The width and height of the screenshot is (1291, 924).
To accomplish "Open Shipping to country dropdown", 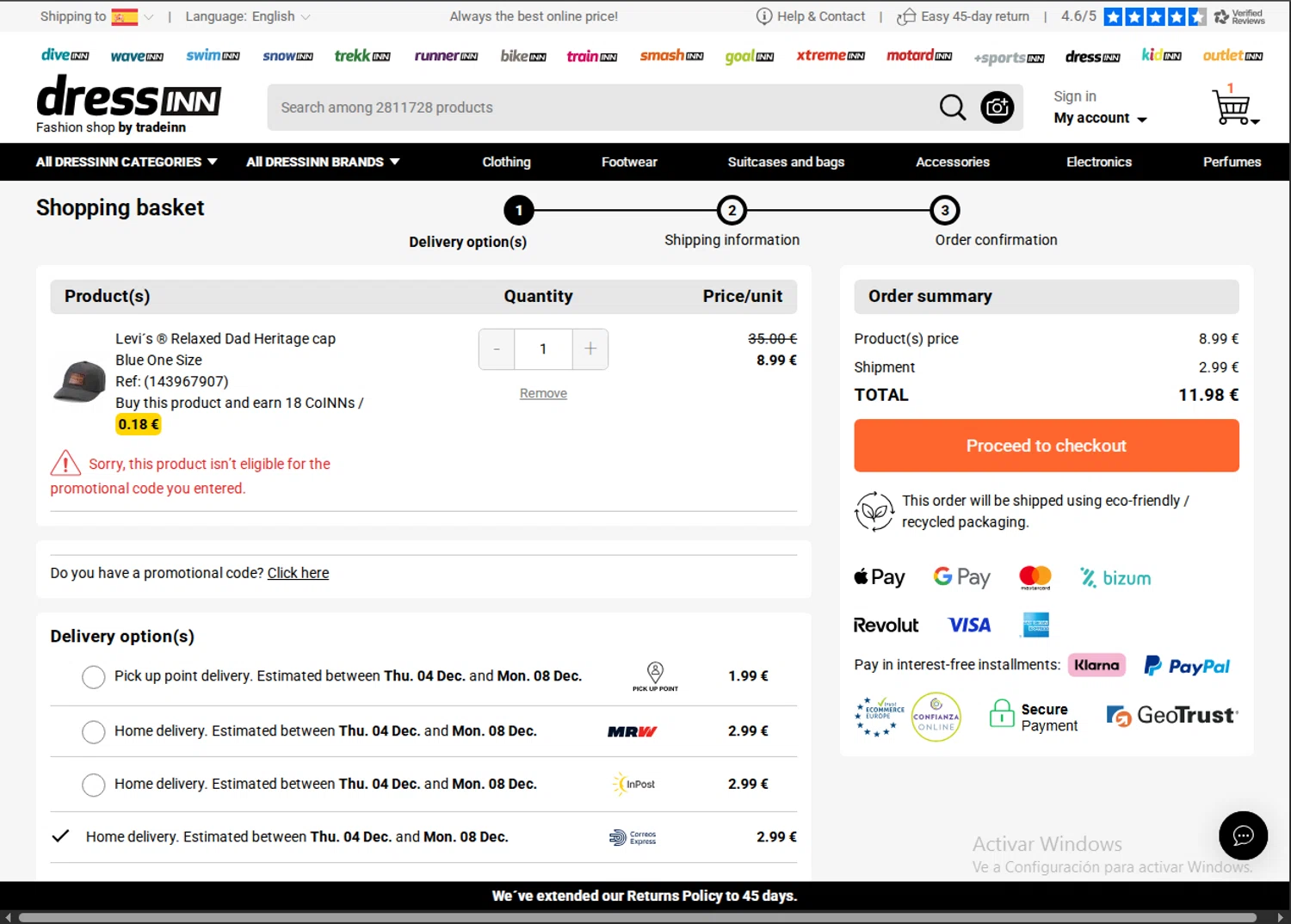I will point(96,16).
